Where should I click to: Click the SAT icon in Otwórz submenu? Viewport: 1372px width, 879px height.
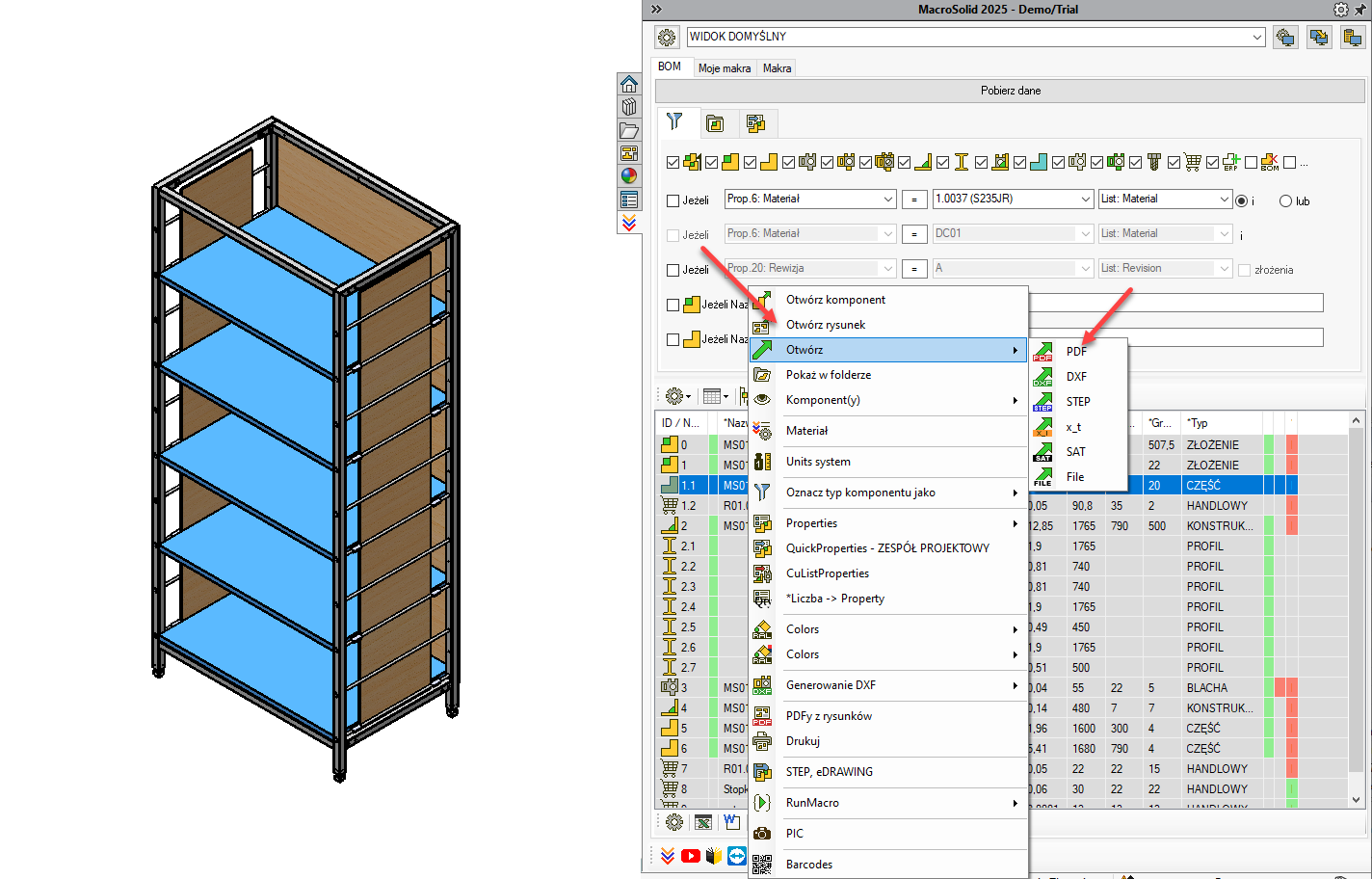click(1042, 452)
